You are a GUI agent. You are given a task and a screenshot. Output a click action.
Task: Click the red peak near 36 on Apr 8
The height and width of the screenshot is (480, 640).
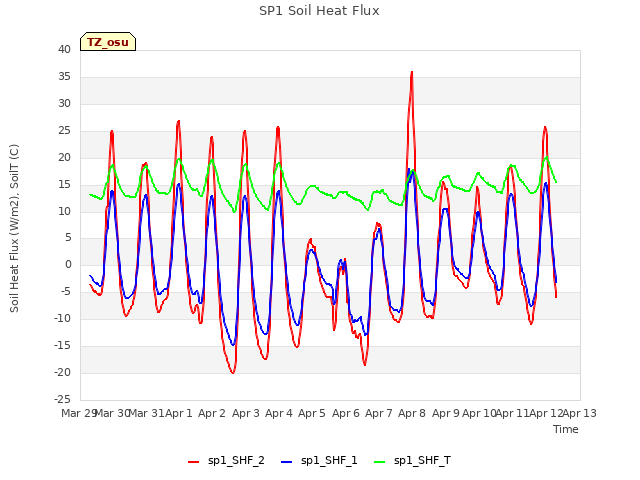412,72
